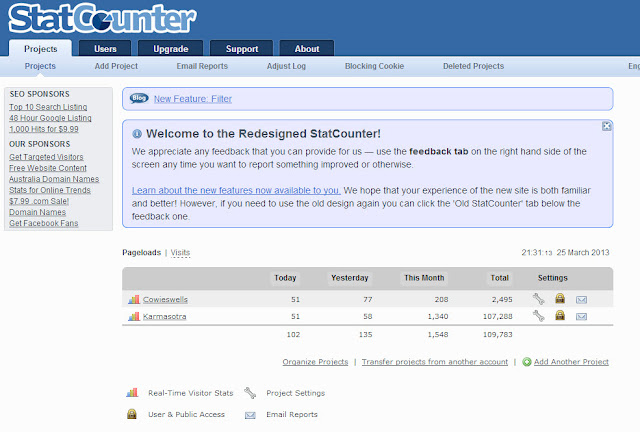This screenshot has height=432, width=640.
Task: Click the StatCounter logo
Action: (102, 18)
